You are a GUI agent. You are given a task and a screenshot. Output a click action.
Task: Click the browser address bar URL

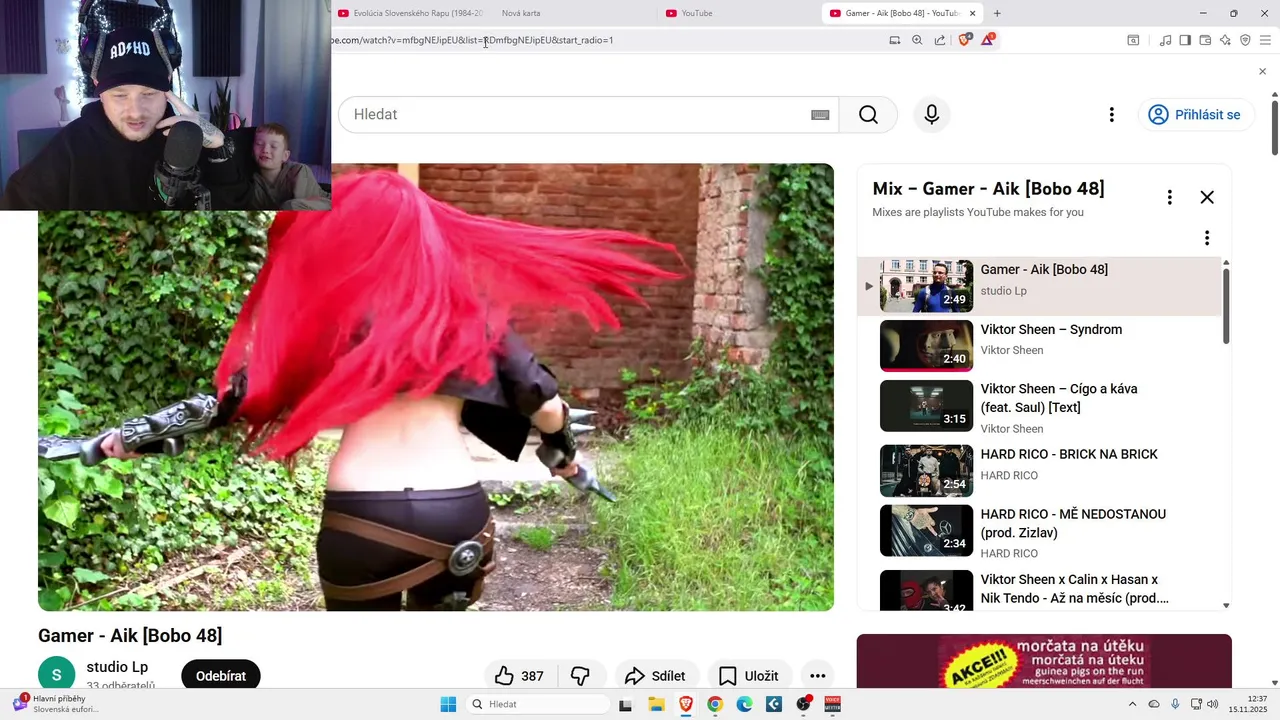[472, 40]
